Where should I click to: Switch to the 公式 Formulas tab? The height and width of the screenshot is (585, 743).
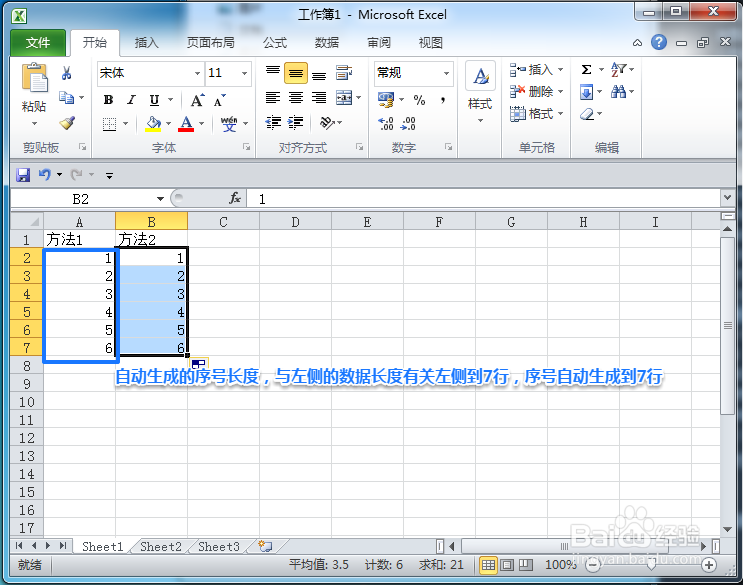[275, 43]
